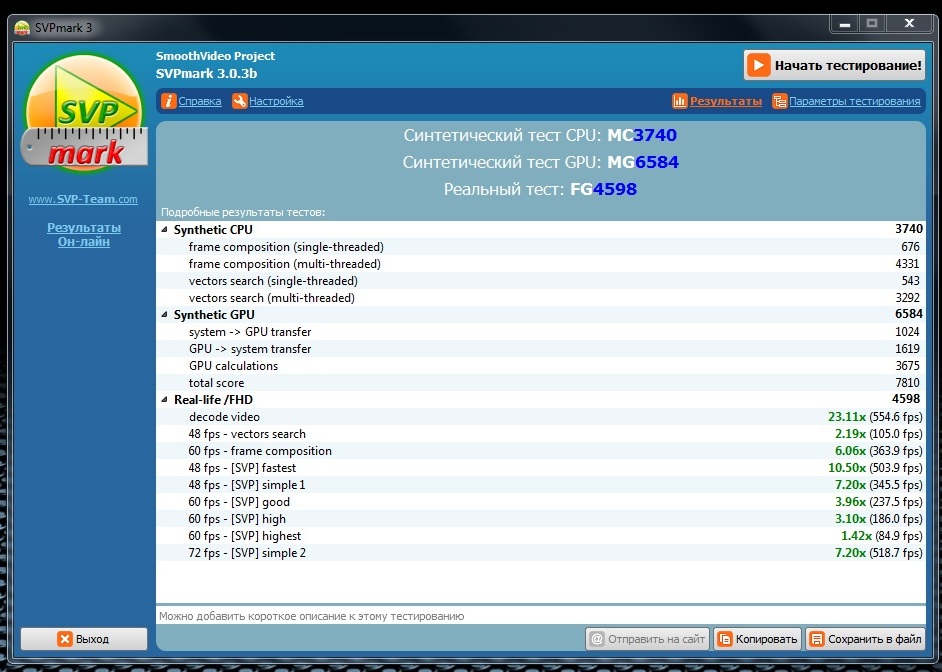The image size is (942, 672).
Task: Select 60 fps - [SVP] good row
Action: 541,501
